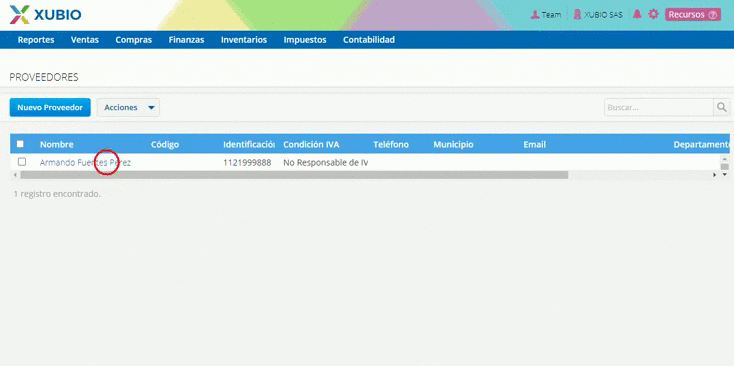The image size is (734, 366).
Task: Open supplier Armando Fuentes Perez
Action: point(85,162)
